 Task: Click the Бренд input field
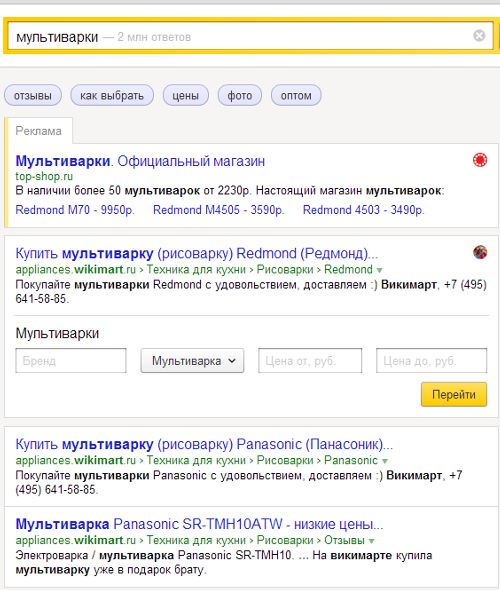pos(71,360)
